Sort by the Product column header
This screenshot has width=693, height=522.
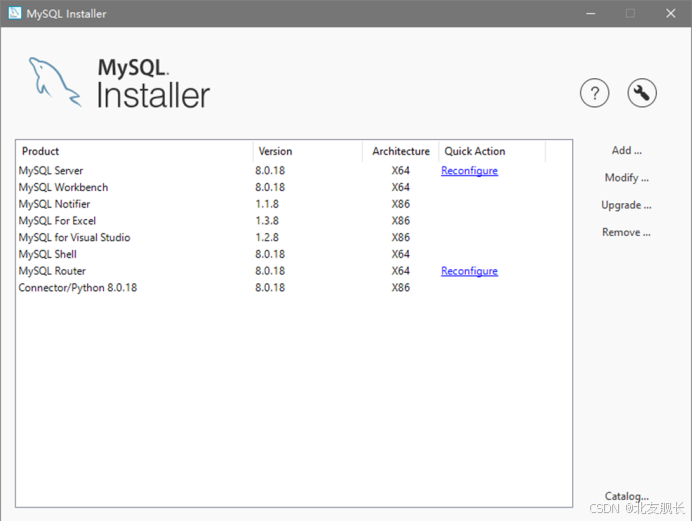click(x=135, y=151)
